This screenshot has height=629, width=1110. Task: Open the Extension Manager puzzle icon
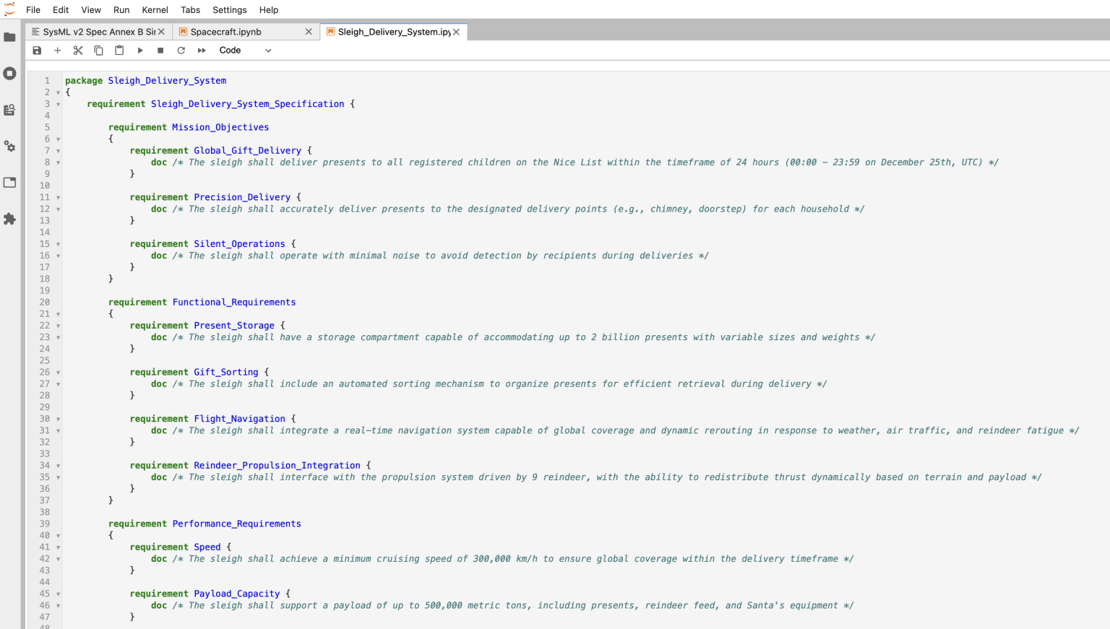(10, 219)
